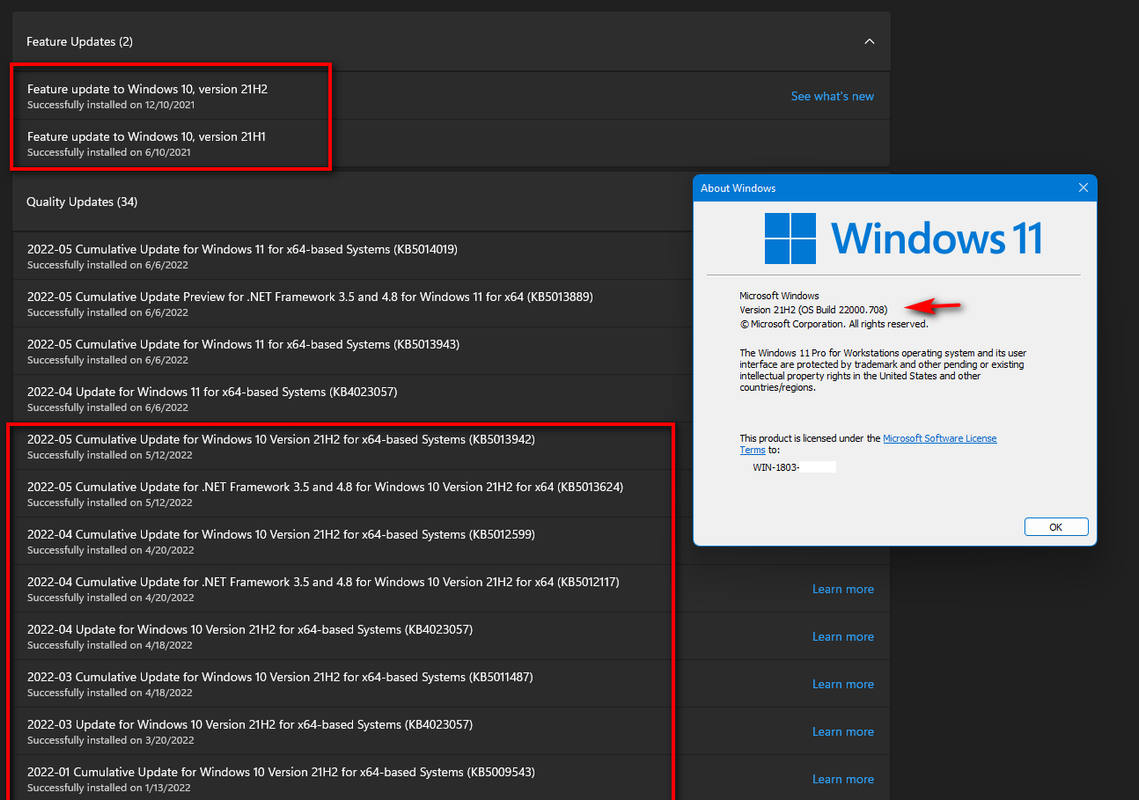Open Learn more for 2022-03 KB4023057
This screenshot has height=800, width=1139.
coord(843,732)
